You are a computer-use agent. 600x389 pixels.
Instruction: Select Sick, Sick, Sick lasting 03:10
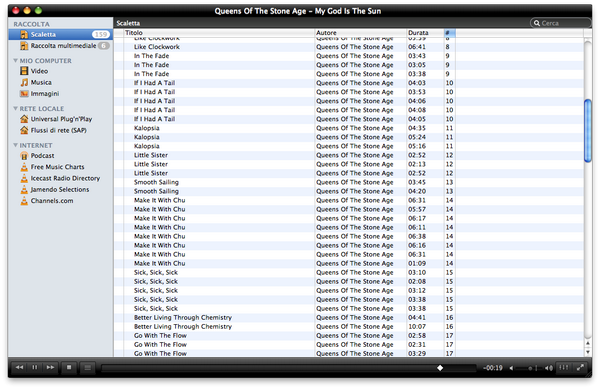[349, 273]
